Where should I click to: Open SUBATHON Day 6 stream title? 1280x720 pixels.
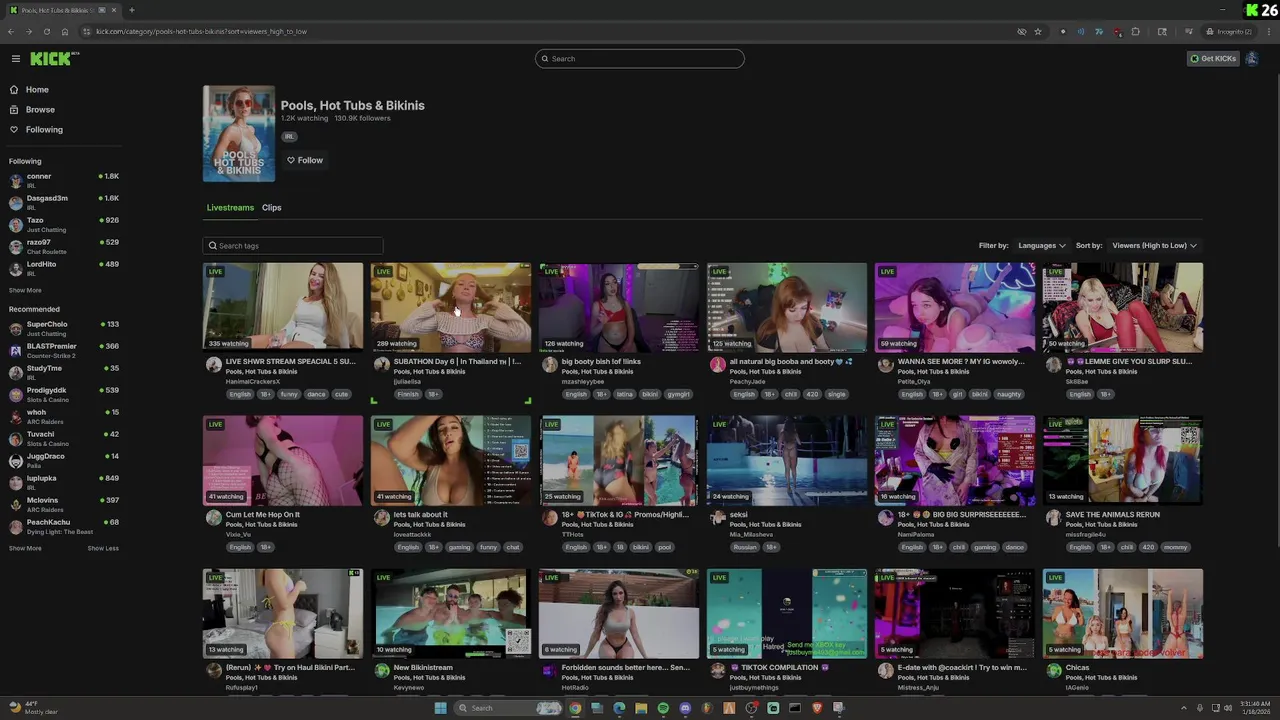pos(457,362)
